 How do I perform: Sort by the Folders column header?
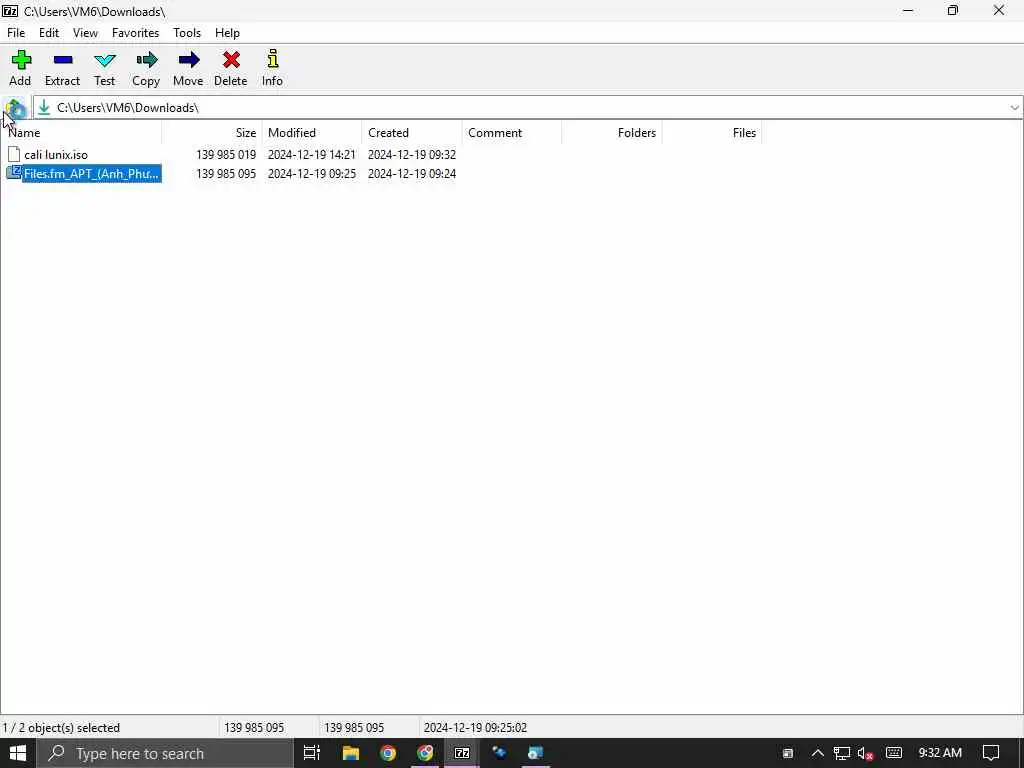tap(612, 133)
